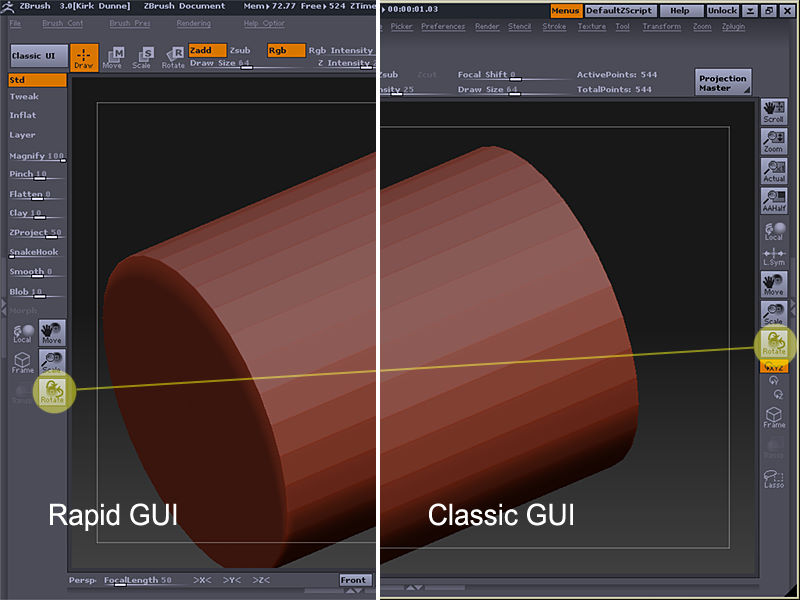Screen dimensions: 800x600
Task: Click the Frame cube icon in Rapid GUI panel
Action: pyautogui.click(x=22, y=363)
